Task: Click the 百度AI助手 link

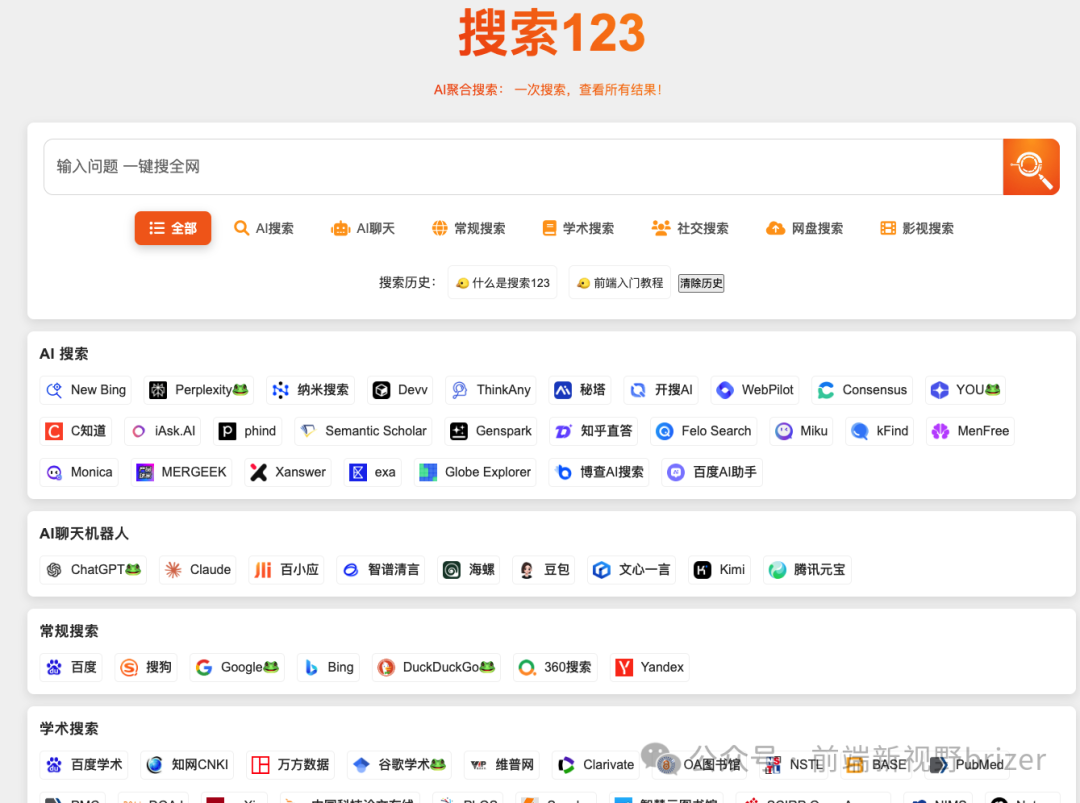Action: click(x=712, y=472)
